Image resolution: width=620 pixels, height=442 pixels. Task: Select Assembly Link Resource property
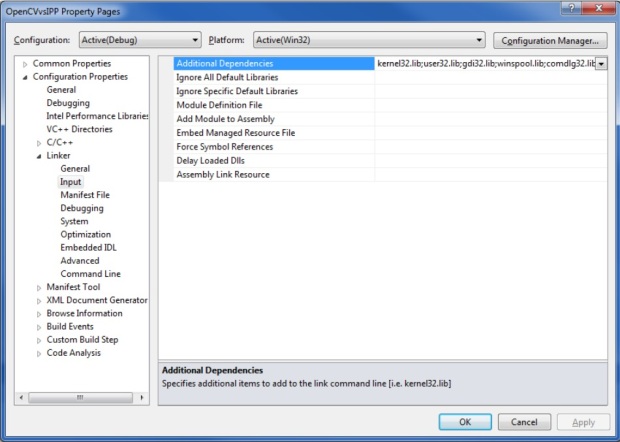(x=274, y=174)
